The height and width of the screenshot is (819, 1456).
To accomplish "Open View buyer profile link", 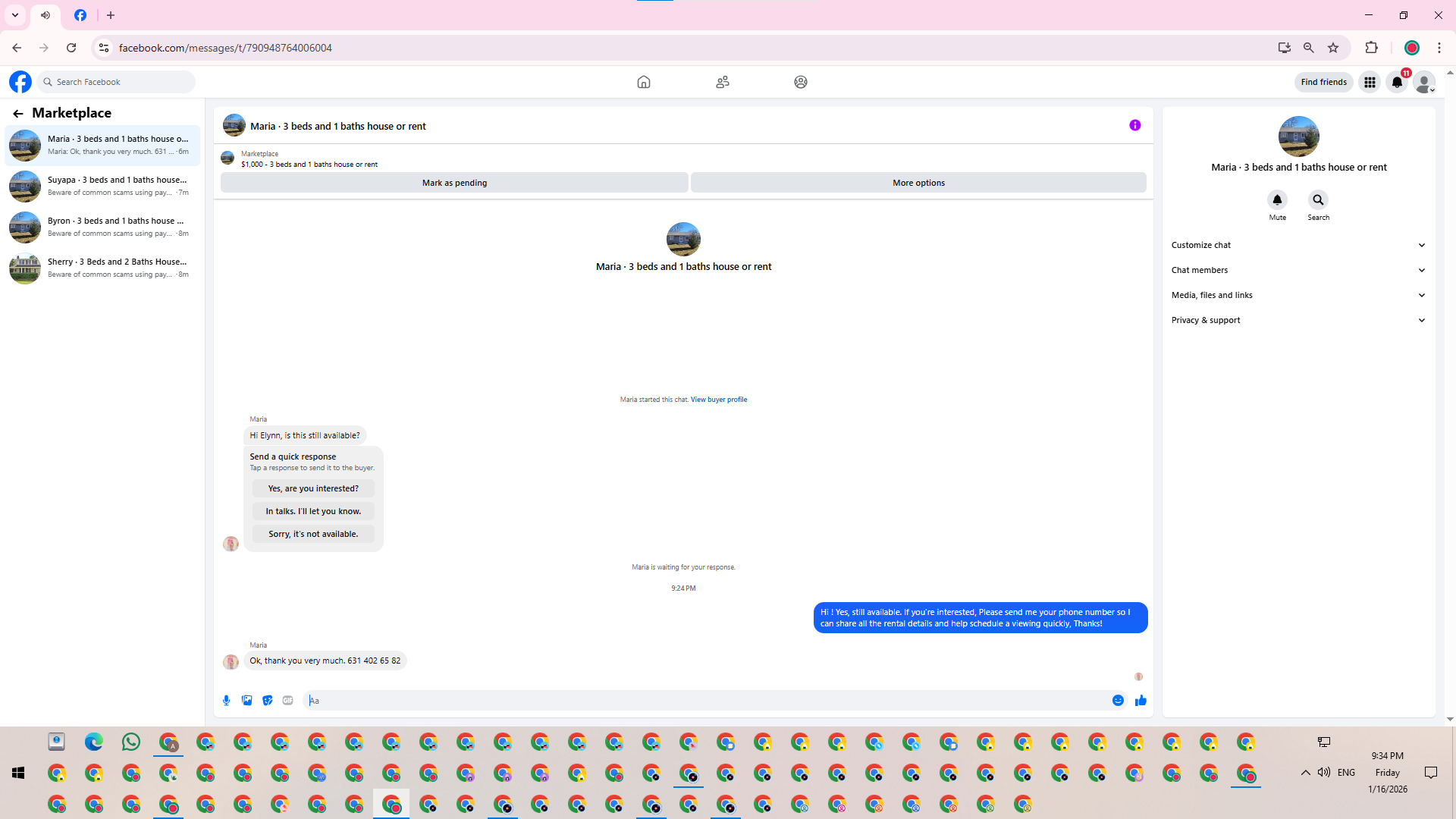I will click(718, 400).
